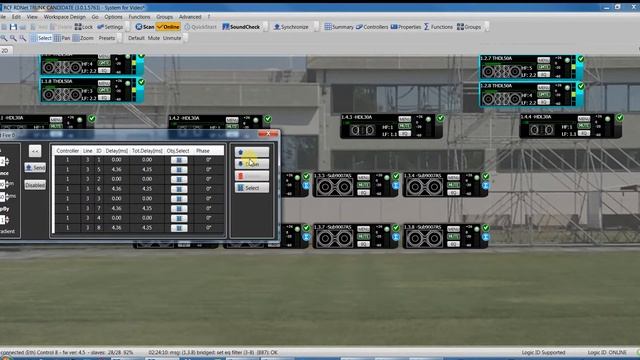
Task: Click Obj.Select button for ID 5 row
Action: (x=179, y=169)
